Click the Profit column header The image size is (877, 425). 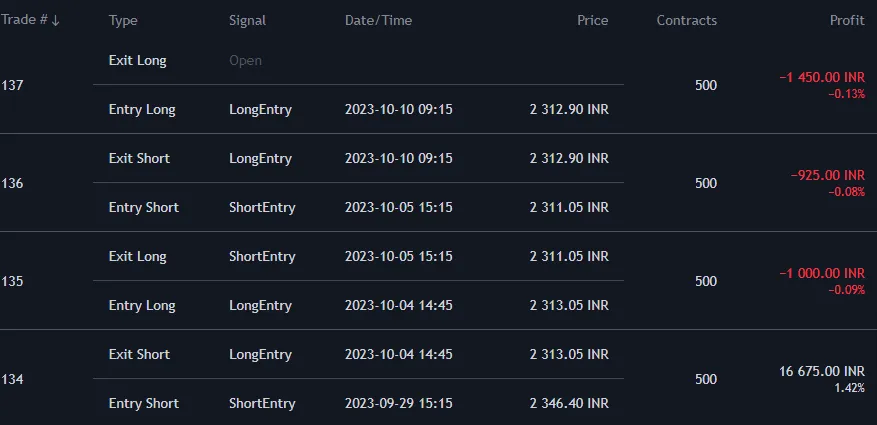point(847,20)
